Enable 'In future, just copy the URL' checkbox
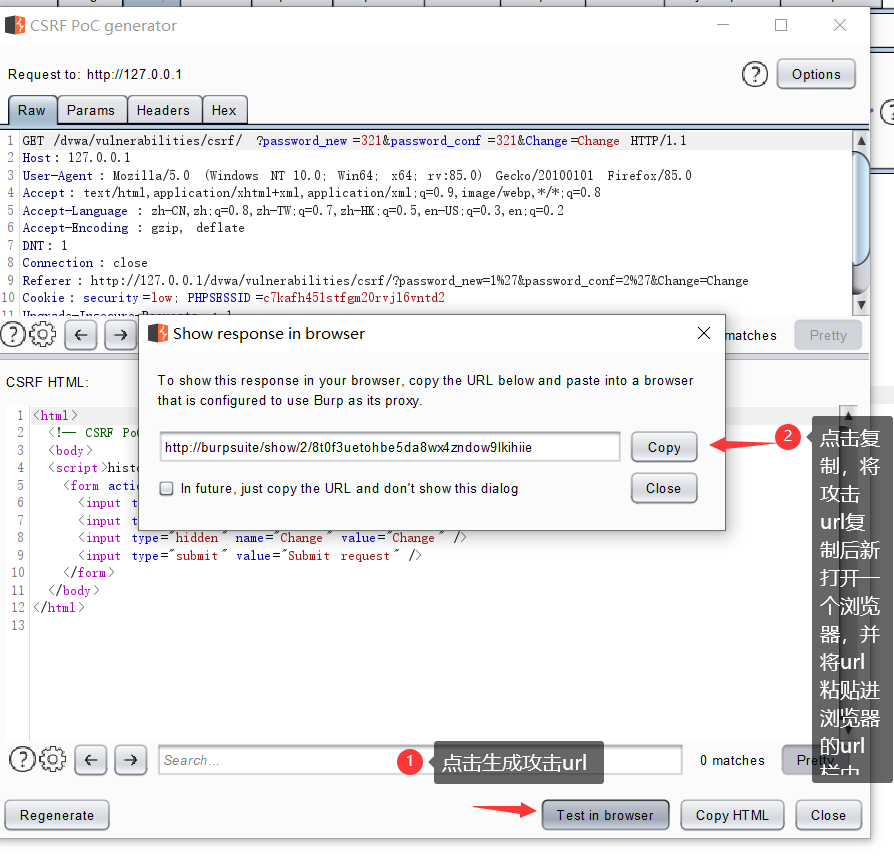Image resolution: width=894 pixels, height=862 pixels. click(166, 489)
